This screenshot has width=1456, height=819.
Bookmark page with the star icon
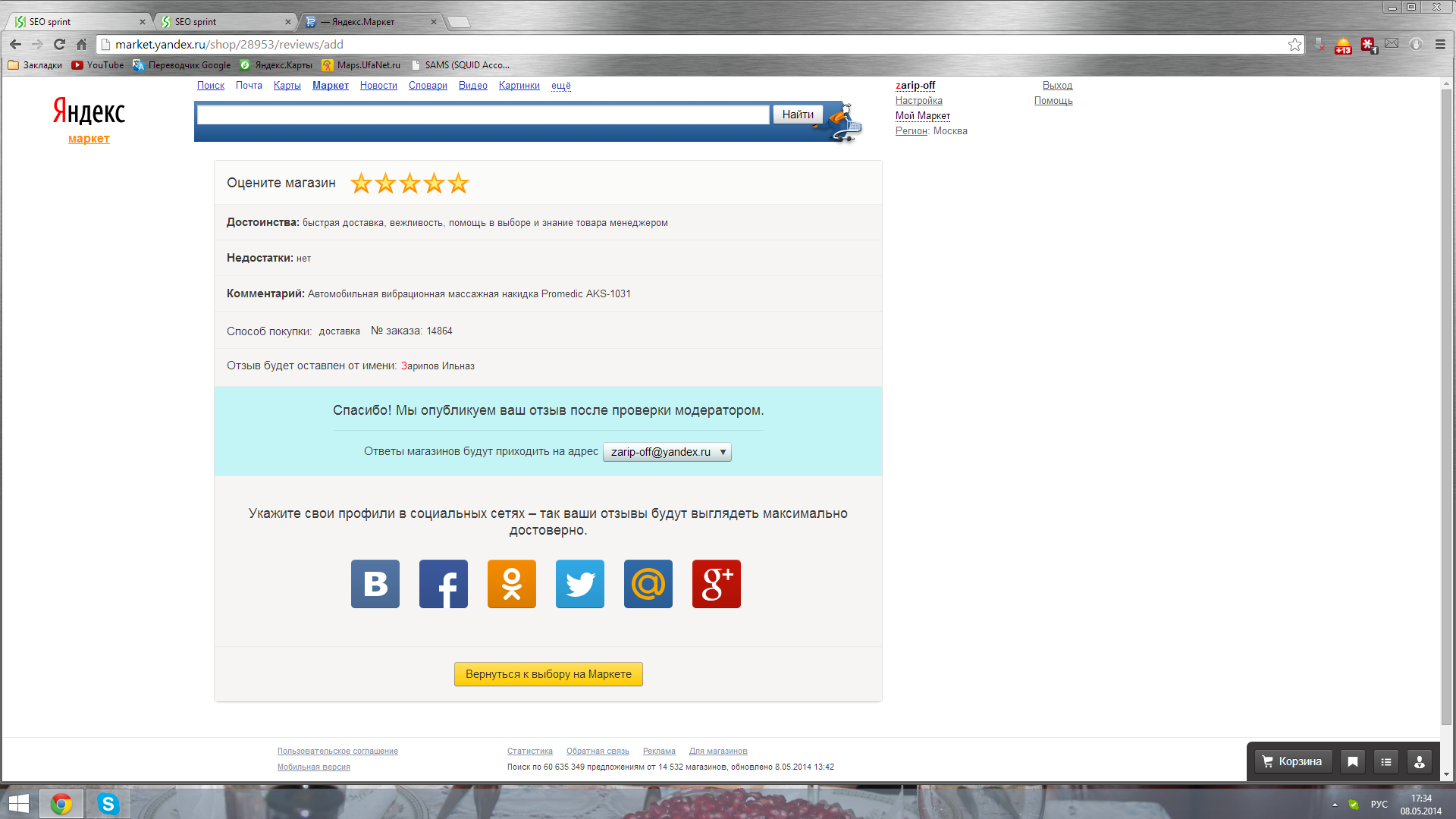(x=1294, y=45)
